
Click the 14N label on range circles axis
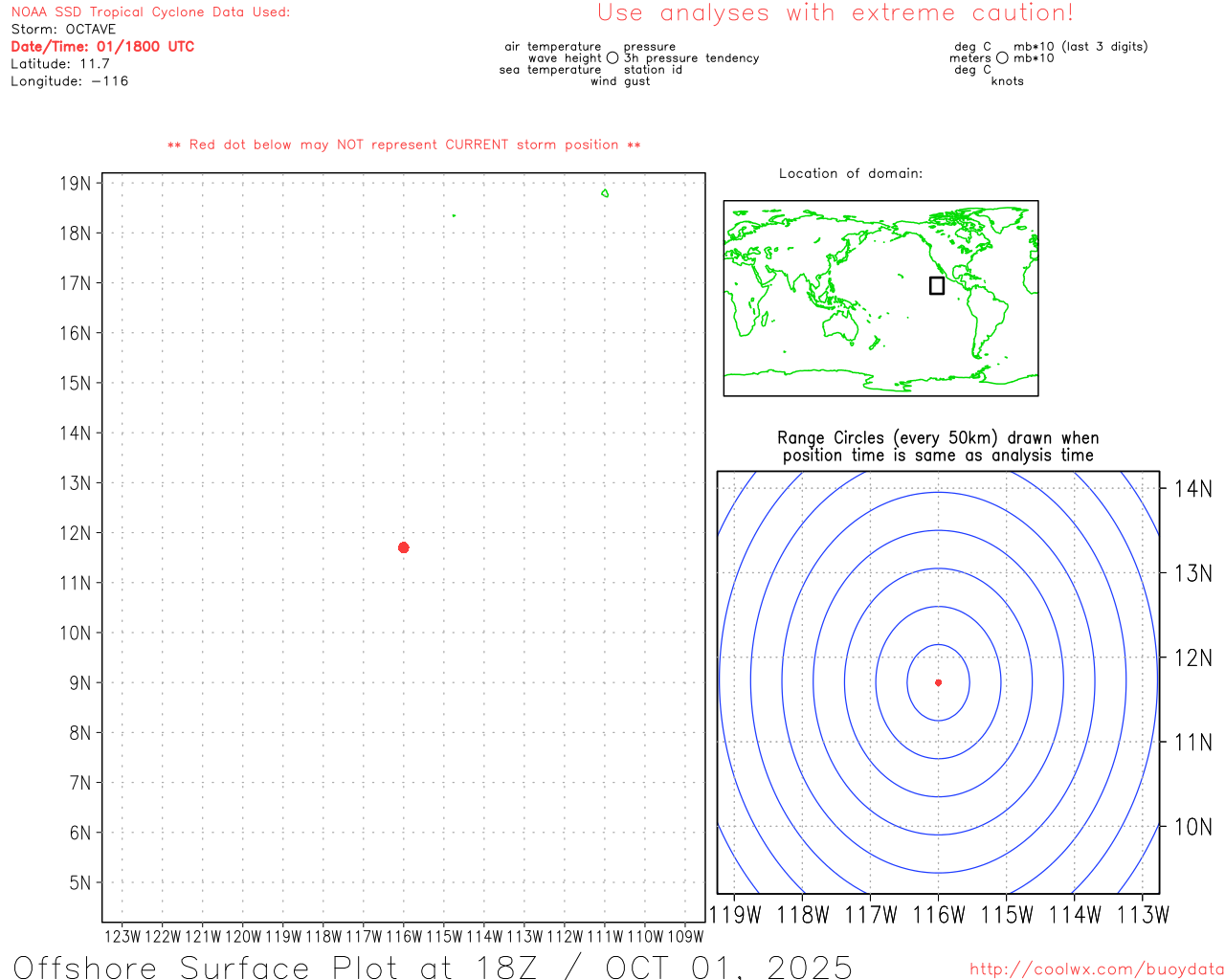[1192, 489]
